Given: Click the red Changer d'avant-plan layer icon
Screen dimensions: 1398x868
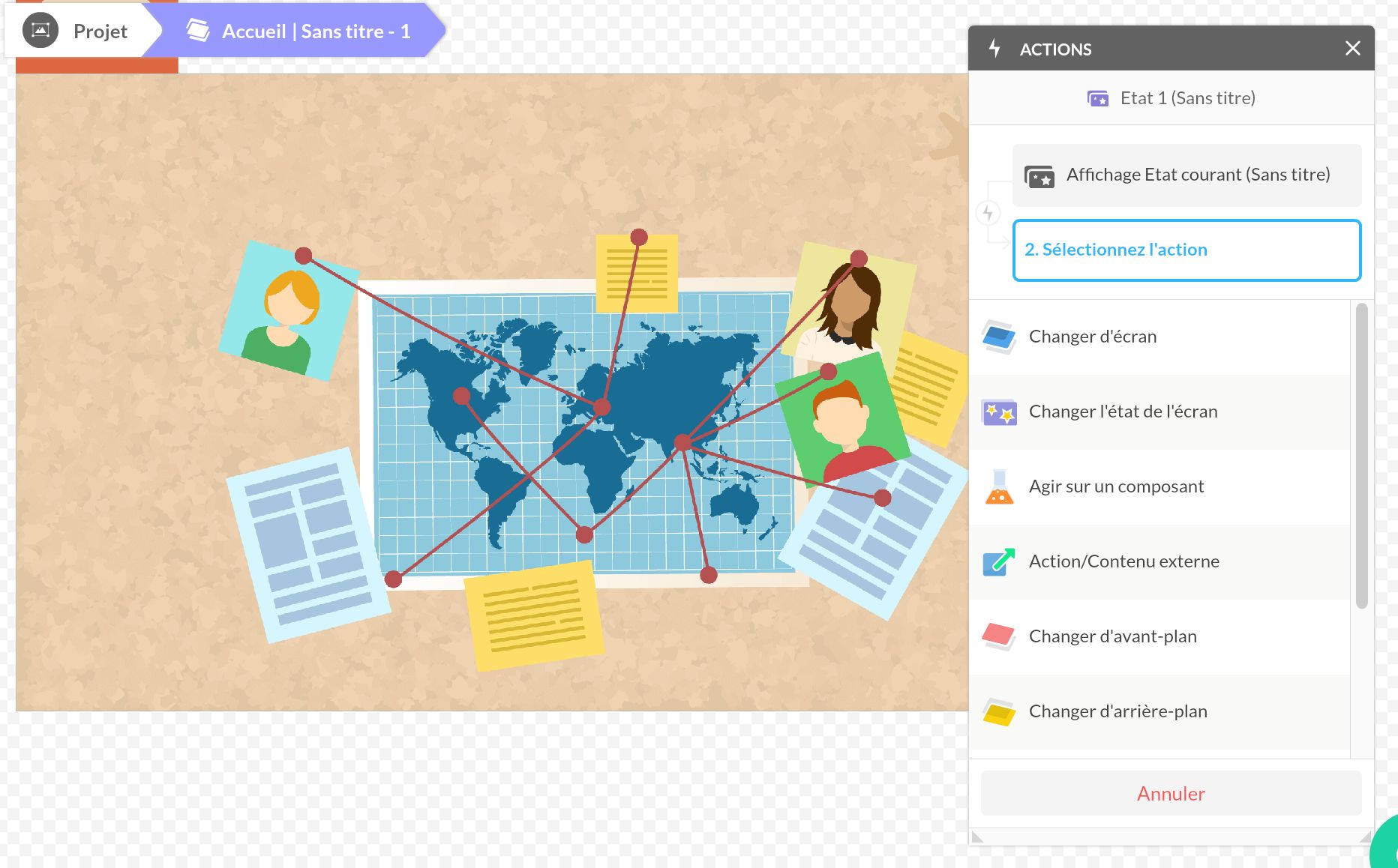Looking at the screenshot, I should [x=999, y=636].
